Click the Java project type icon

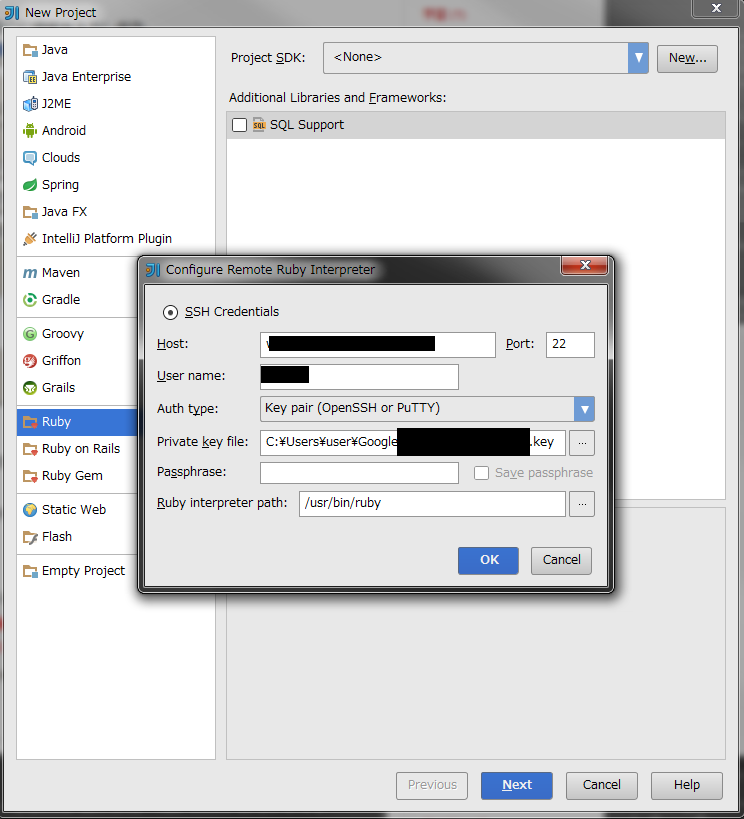tap(30, 50)
